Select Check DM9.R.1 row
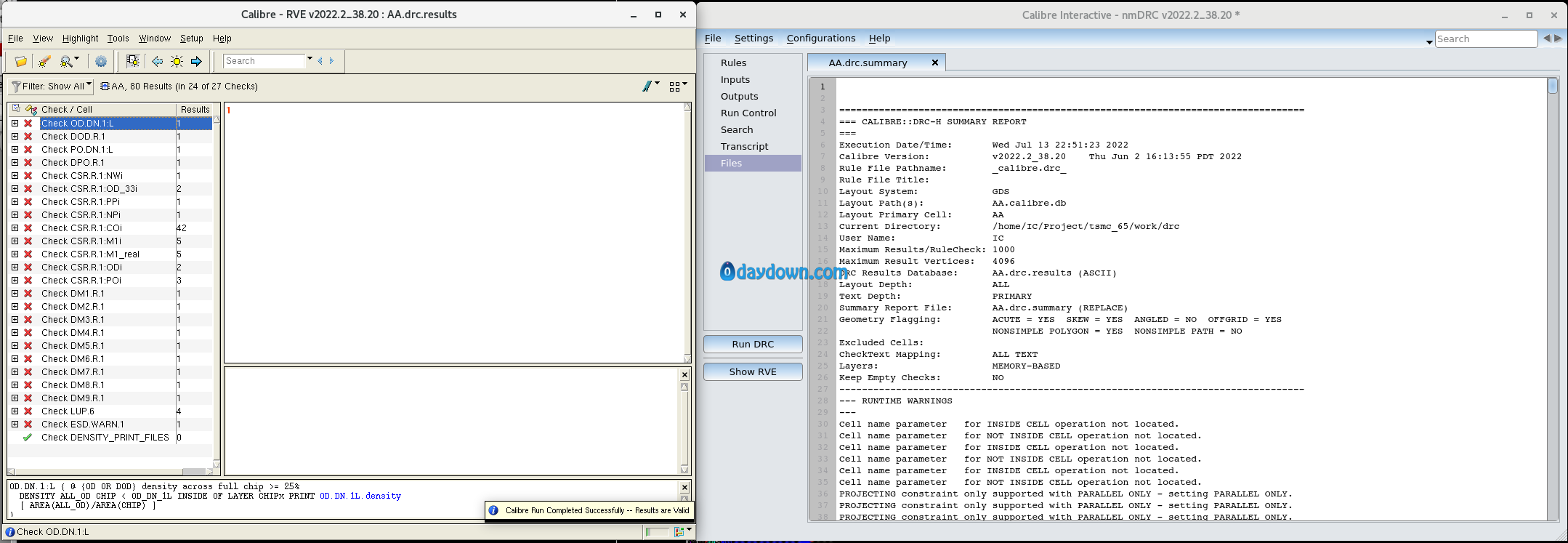Screen dimensions: 1568x543 110,398
